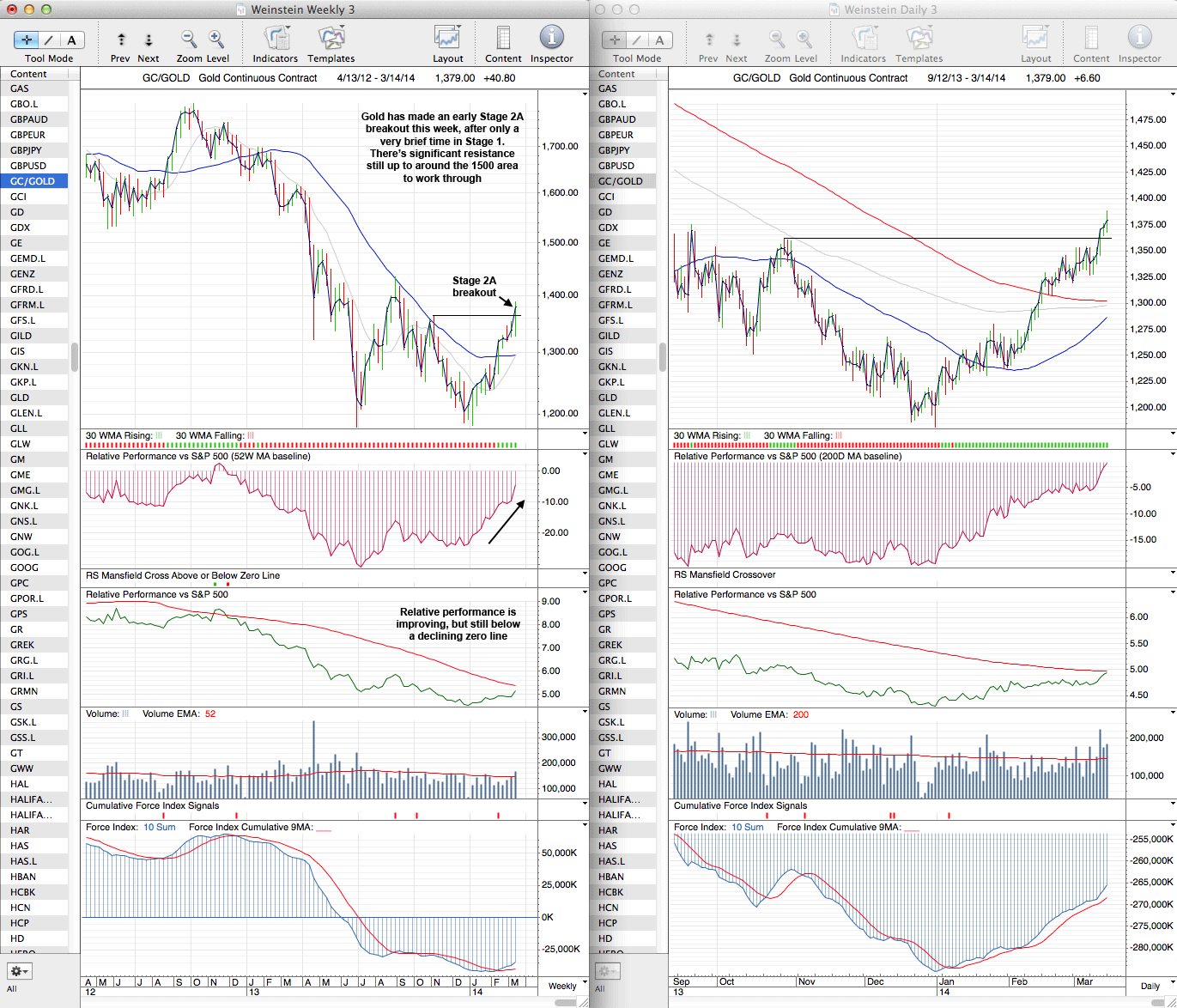The height and width of the screenshot is (1008, 1177).
Task: Select GLD in the weekly content list
Action: 20,398
